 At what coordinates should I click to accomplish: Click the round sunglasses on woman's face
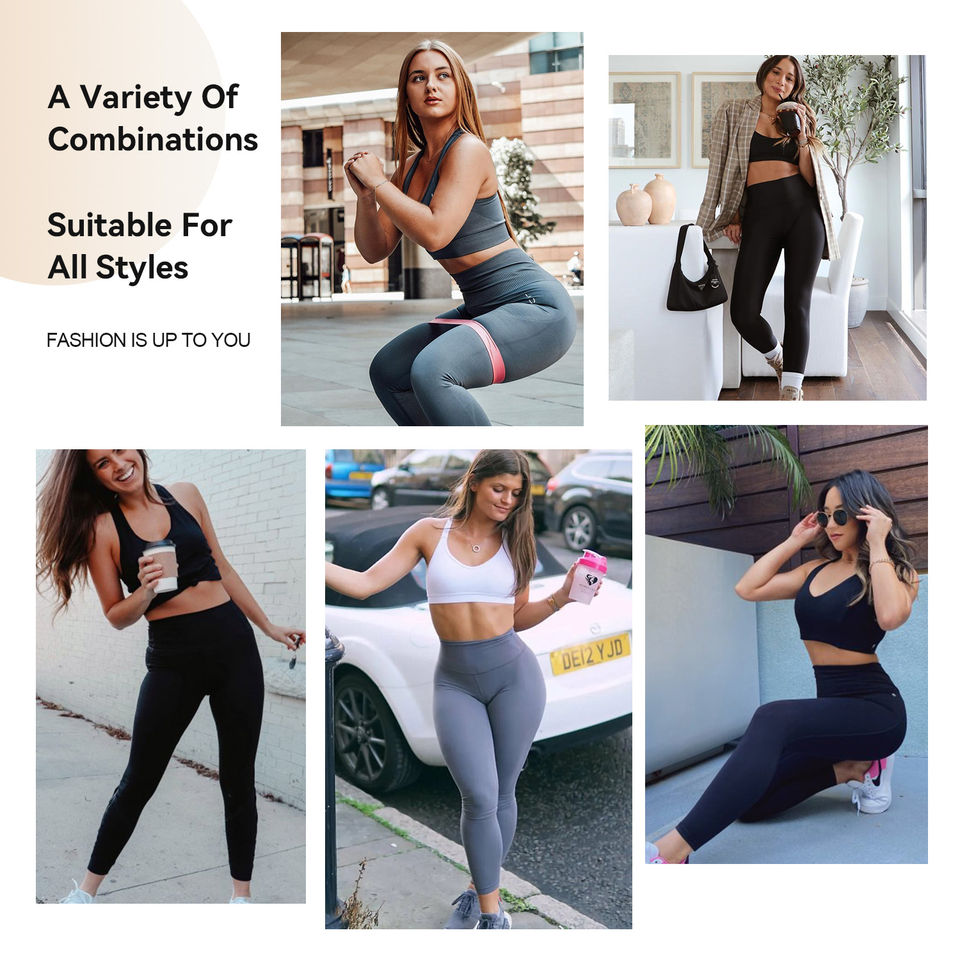click(x=832, y=519)
